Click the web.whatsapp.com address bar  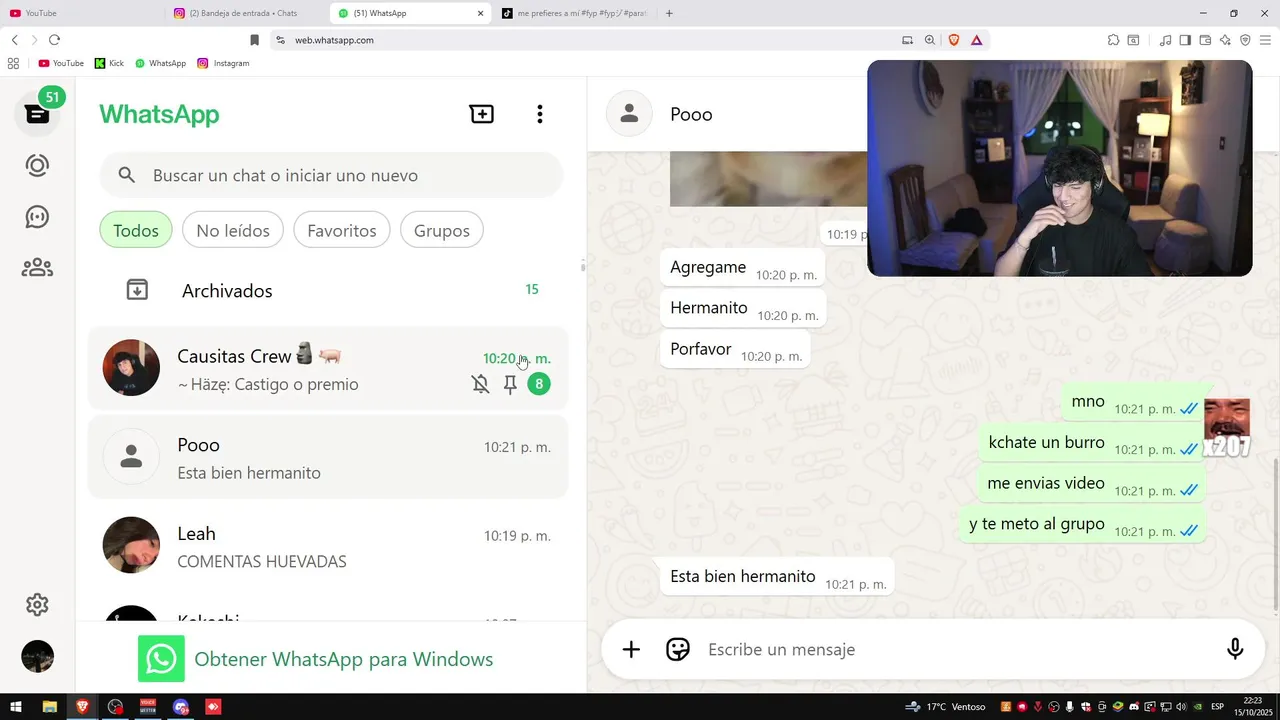click(x=590, y=40)
